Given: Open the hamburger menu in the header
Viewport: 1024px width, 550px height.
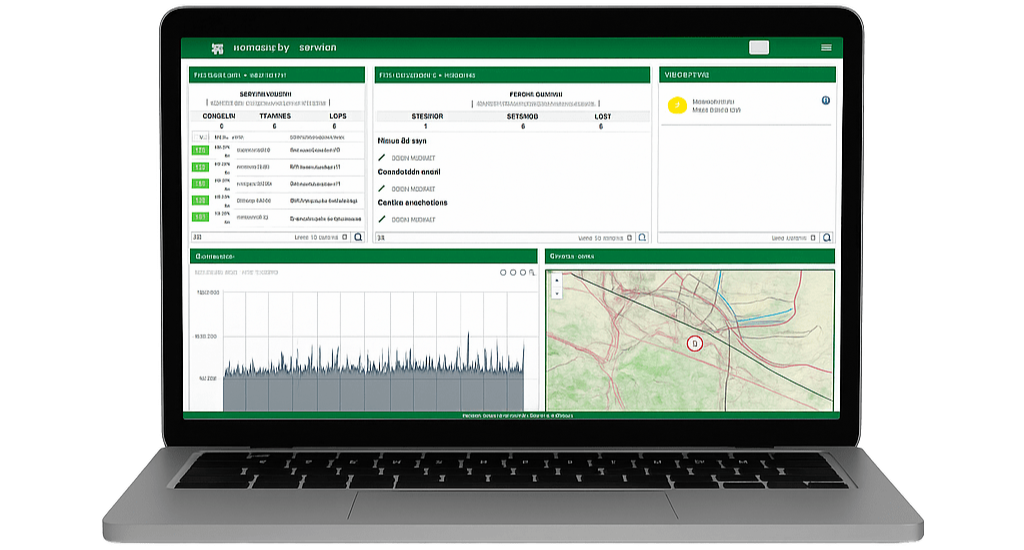Looking at the screenshot, I should pos(826,48).
